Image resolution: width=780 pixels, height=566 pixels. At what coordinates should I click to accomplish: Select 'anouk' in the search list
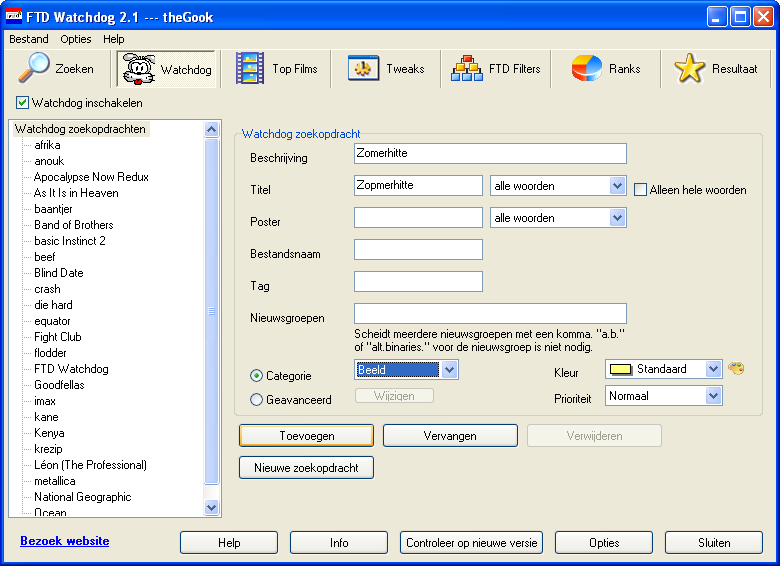[x=49, y=161]
